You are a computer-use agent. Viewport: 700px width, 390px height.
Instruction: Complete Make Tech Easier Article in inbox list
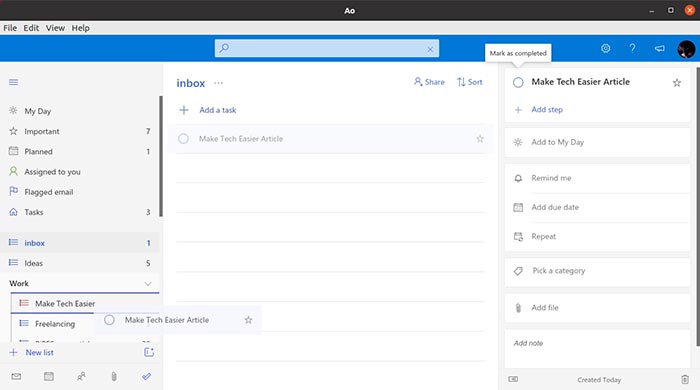[183, 139]
